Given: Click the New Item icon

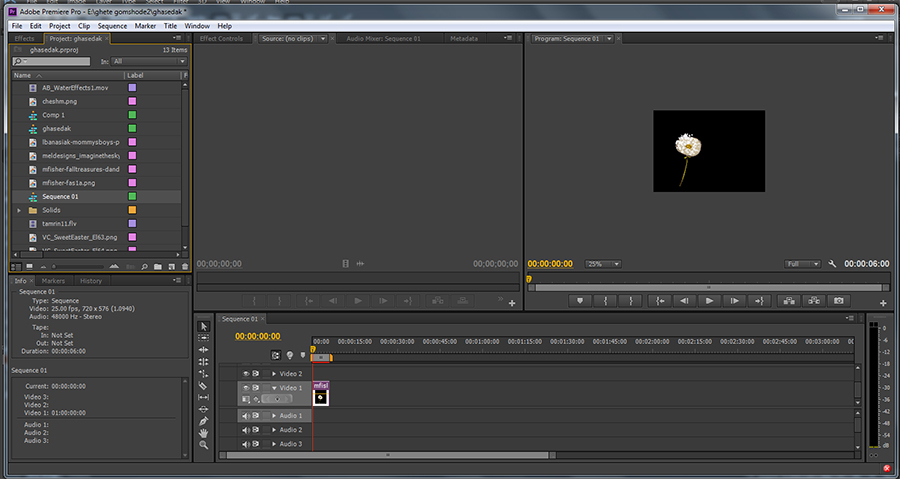Looking at the screenshot, I should [171, 267].
